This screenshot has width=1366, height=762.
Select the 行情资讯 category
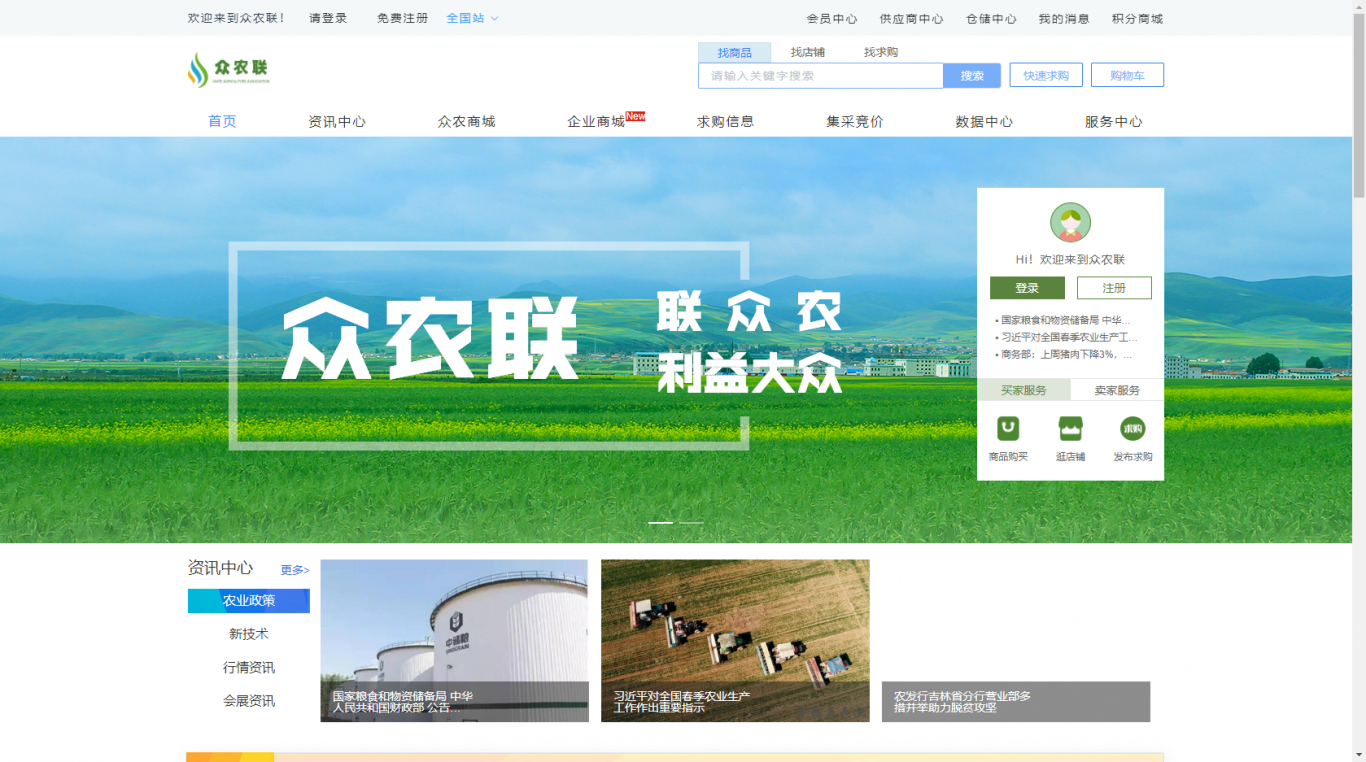[249, 667]
